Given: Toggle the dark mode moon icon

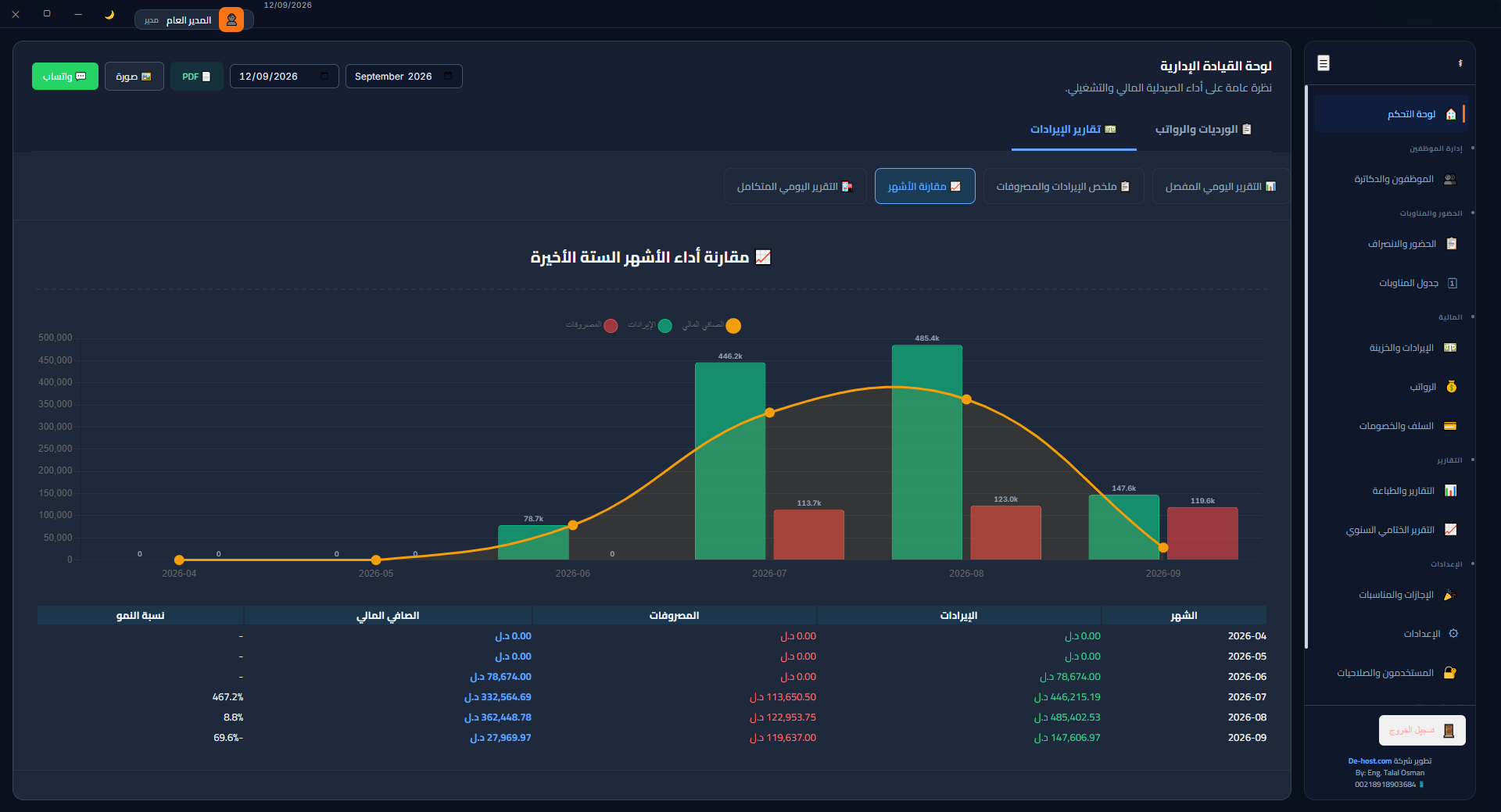Looking at the screenshot, I should coord(109,14).
